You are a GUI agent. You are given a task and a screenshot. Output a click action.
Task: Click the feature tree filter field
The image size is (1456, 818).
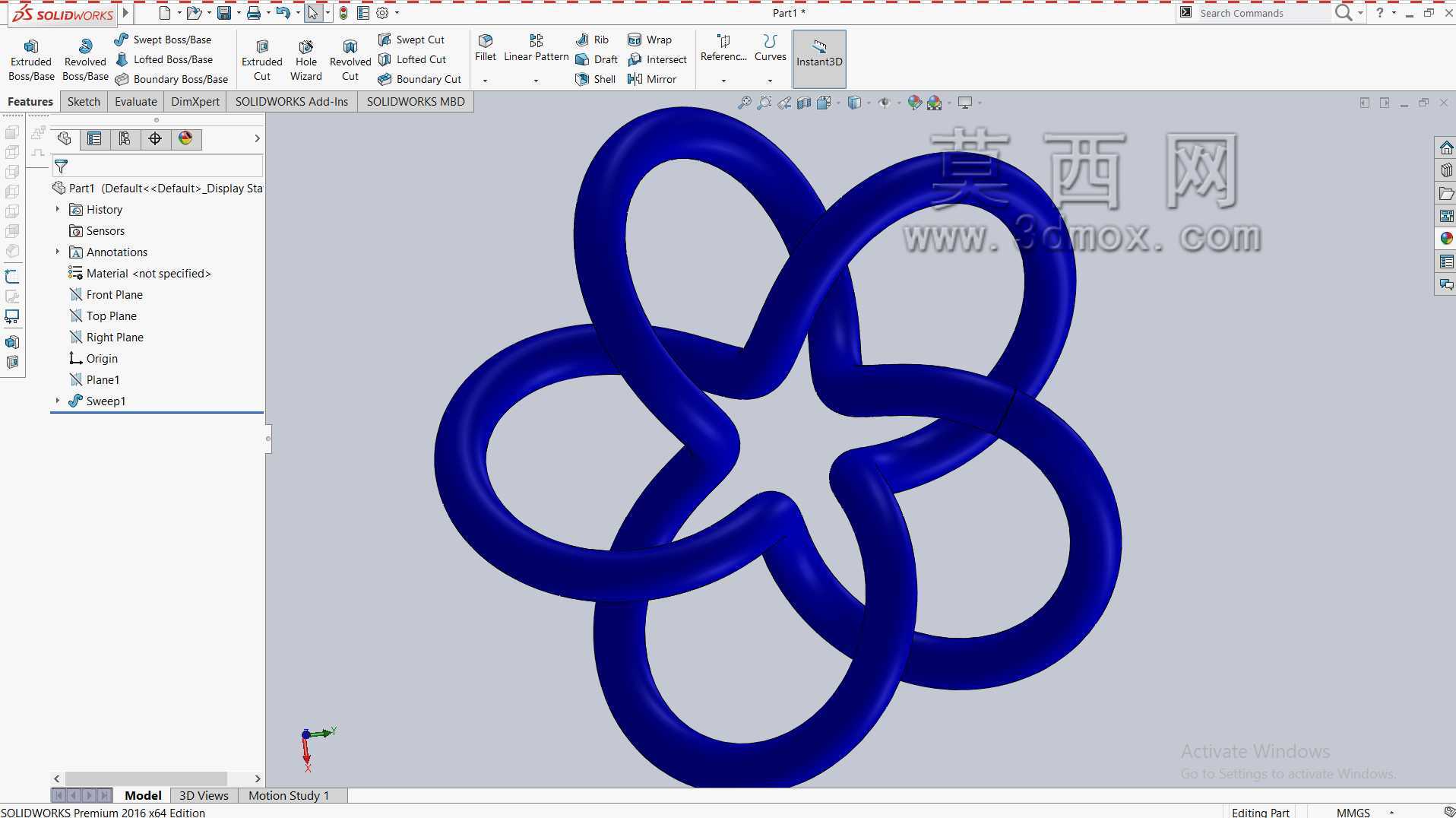point(157,166)
